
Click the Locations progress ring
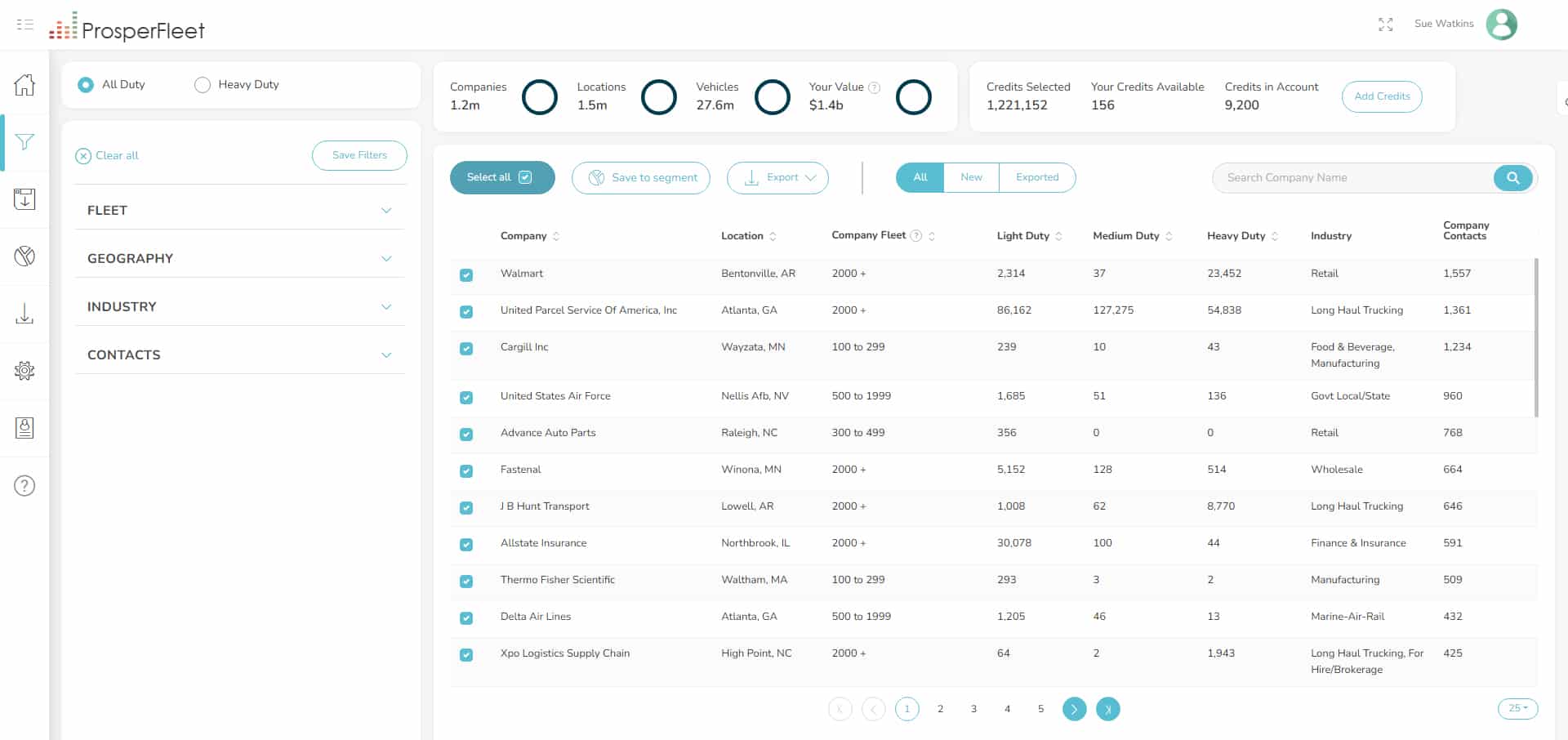click(659, 97)
